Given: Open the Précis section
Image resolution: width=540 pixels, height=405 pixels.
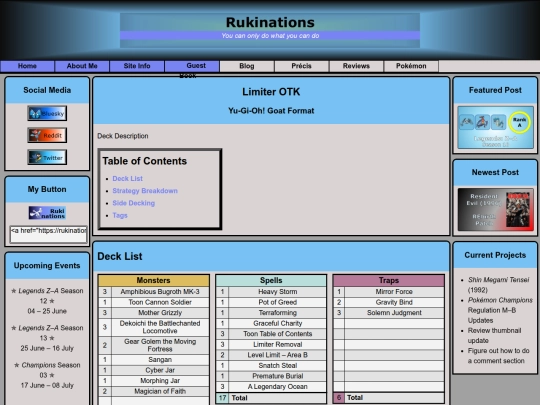Looking at the screenshot, I should click(x=301, y=66).
